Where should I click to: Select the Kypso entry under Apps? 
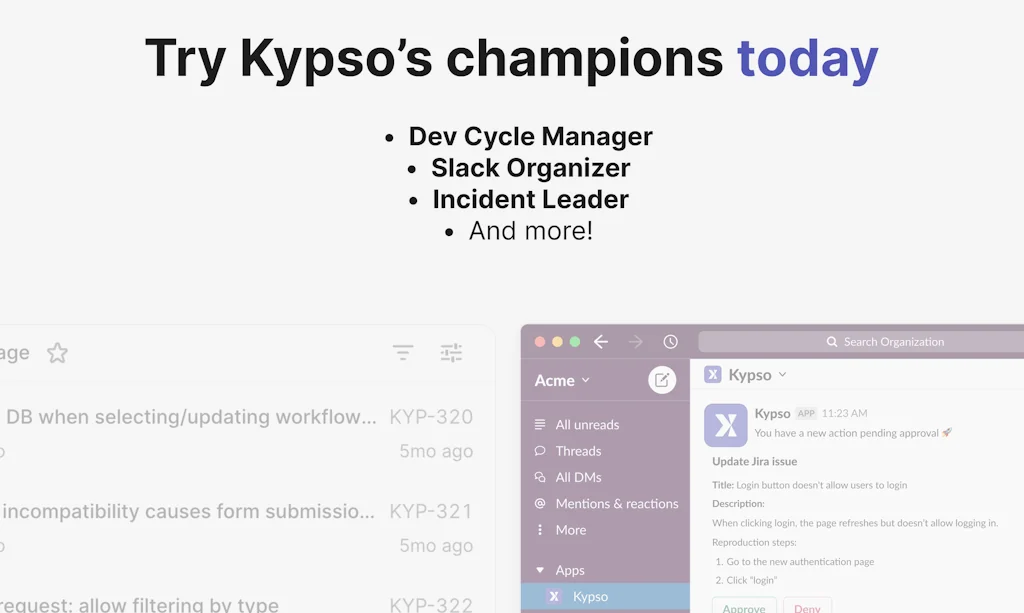click(592, 596)
